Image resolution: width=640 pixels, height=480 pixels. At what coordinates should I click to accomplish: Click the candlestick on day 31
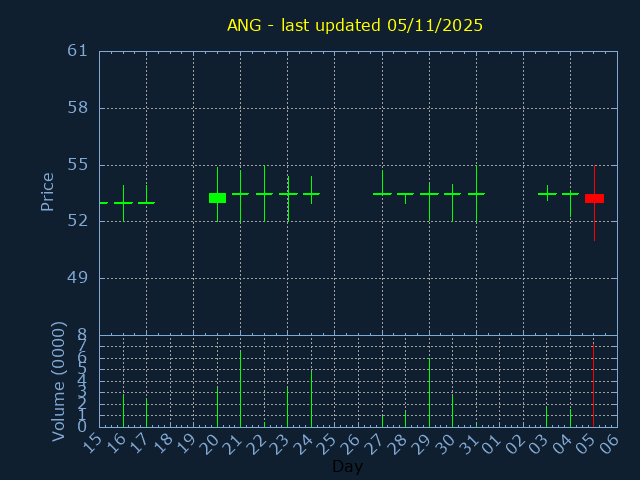click(476, 193)
